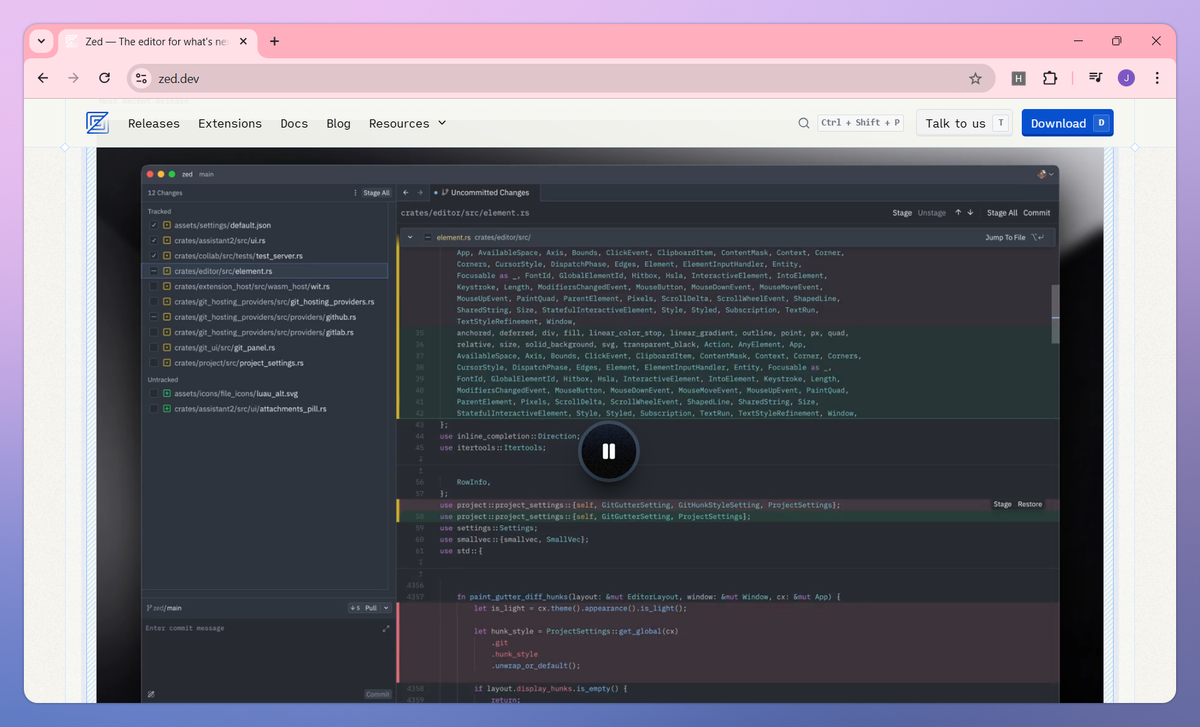Open the Chrome profile avatar
Screen dimensions: 1200x727
click(1126, 78)
